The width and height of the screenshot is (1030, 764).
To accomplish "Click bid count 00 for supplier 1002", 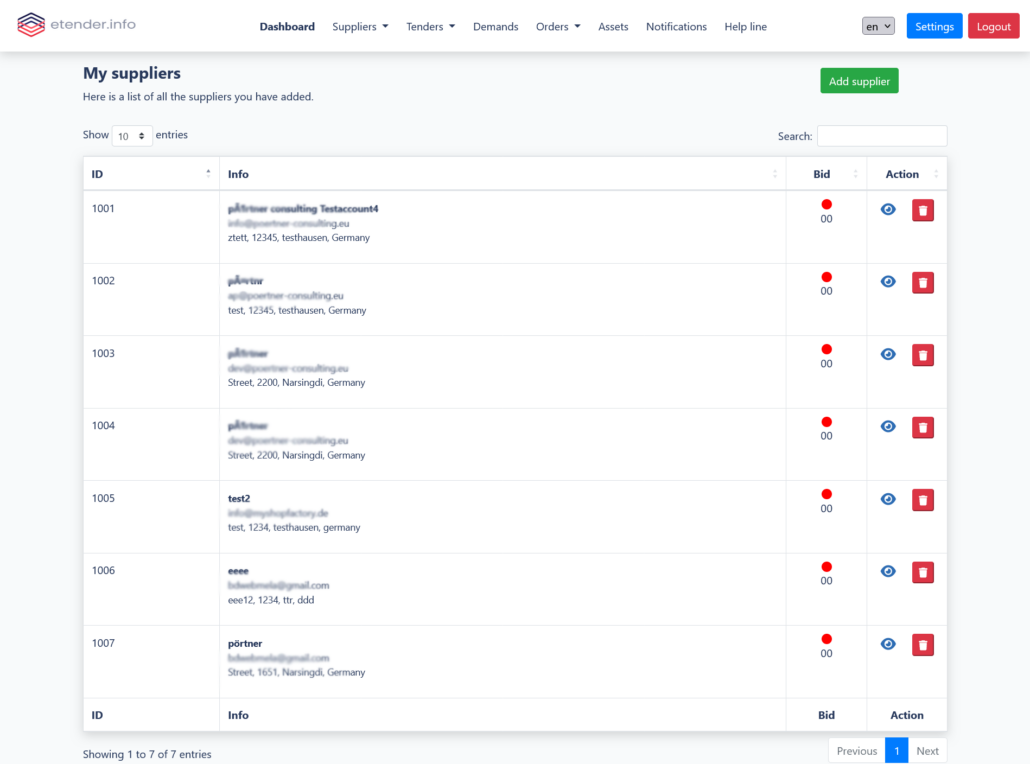I will click(826, 291).
